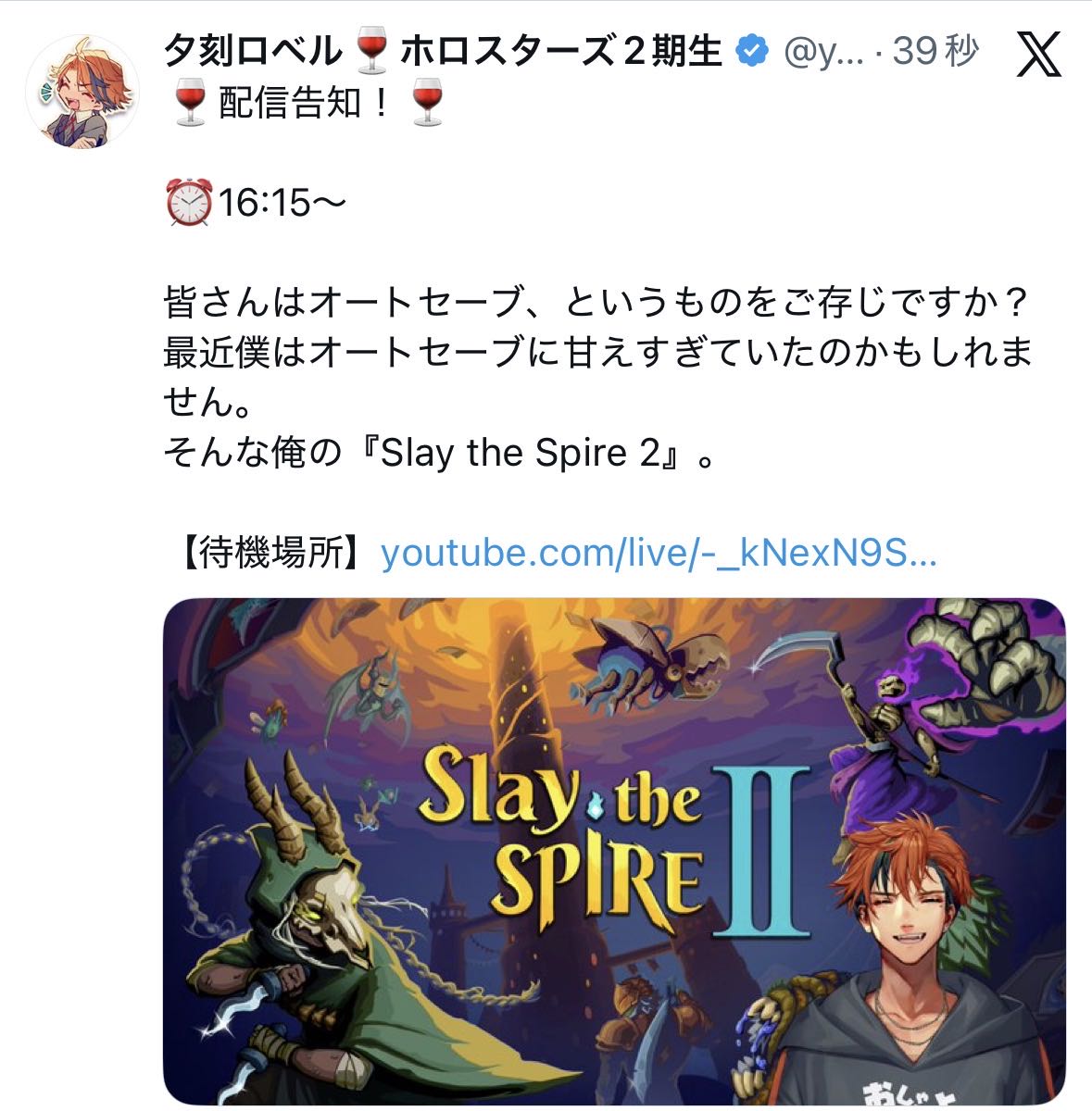Click the wine glass emoji in the display name

[371, 52]
